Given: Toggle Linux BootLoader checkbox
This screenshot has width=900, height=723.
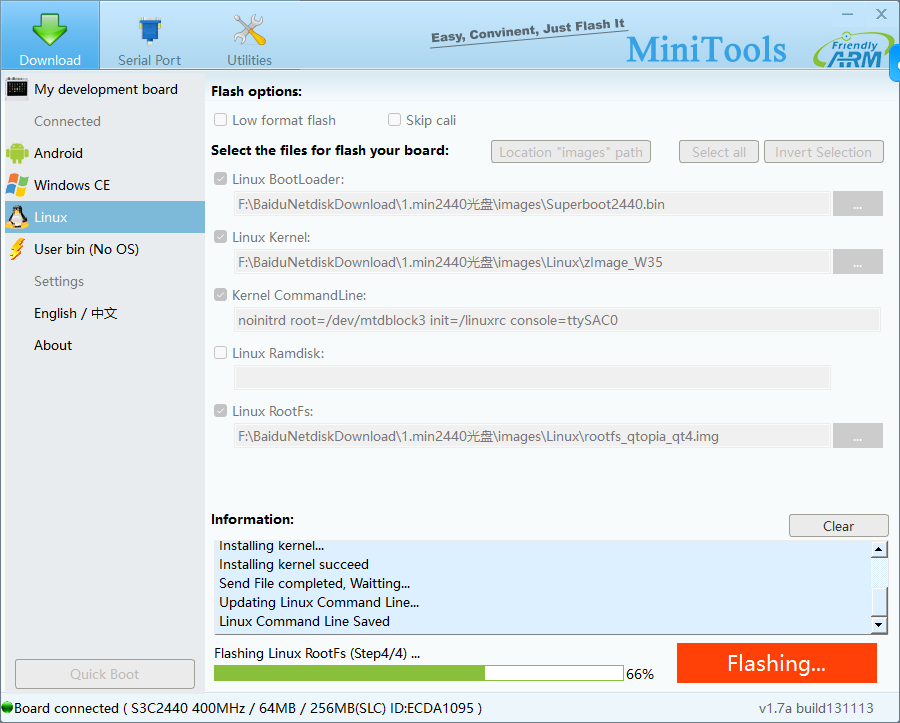Looking at the screenshot, I should point(220,178).
